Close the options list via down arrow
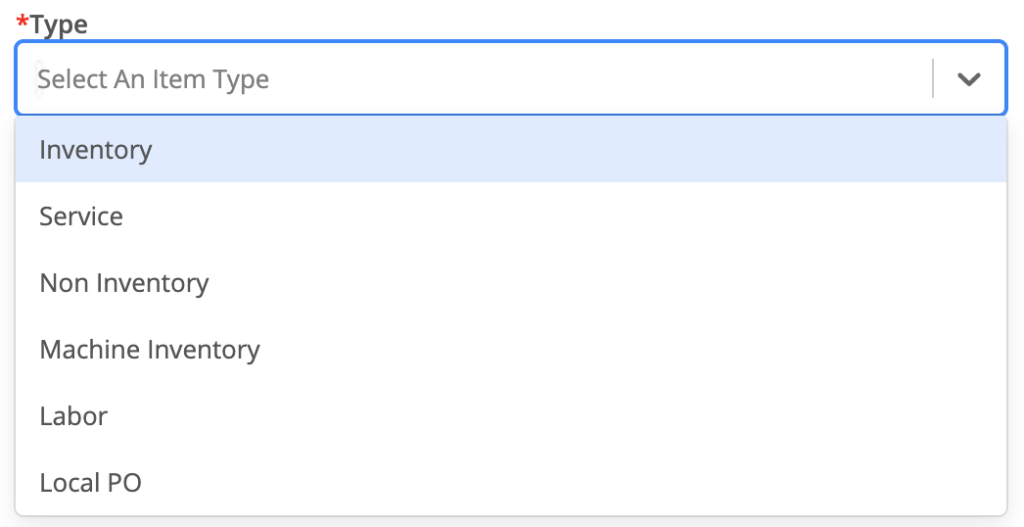 968,79
